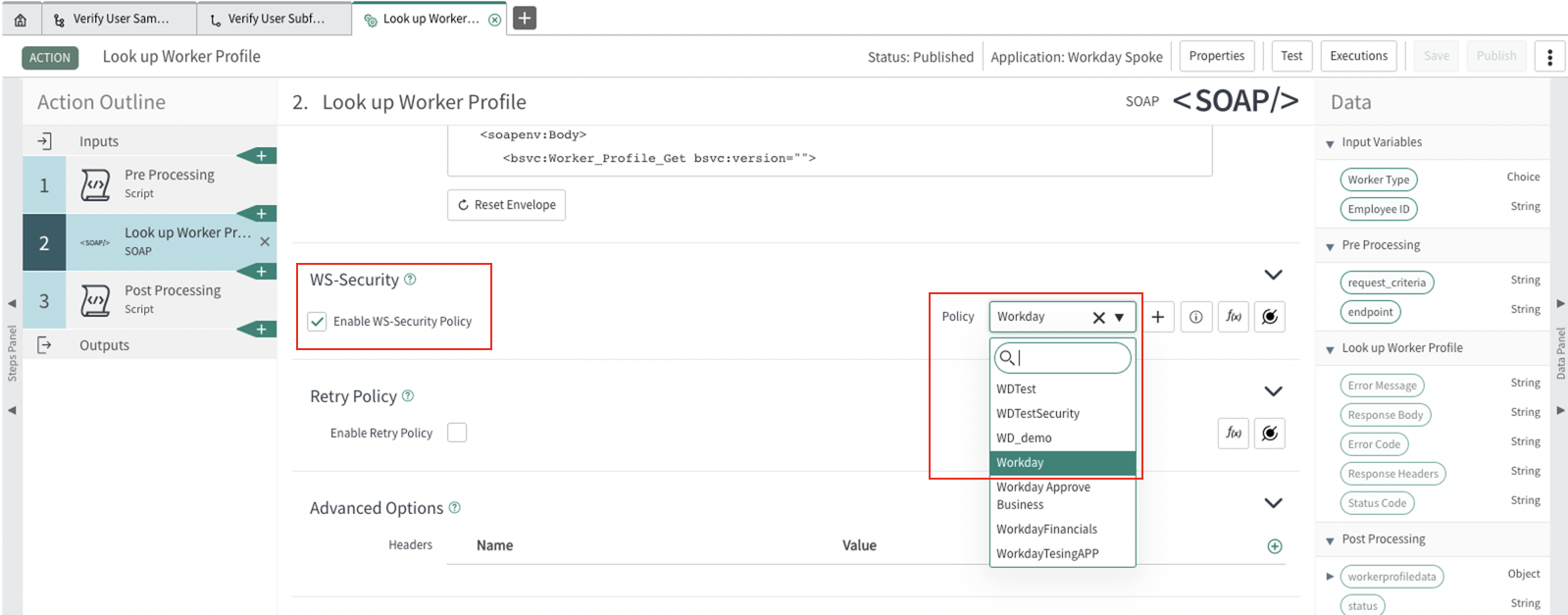This screenshot has width=1568, height=615.
Task: Collapse the Retry Policy section
Action: pyautogui.click(x=1273, y=391)
